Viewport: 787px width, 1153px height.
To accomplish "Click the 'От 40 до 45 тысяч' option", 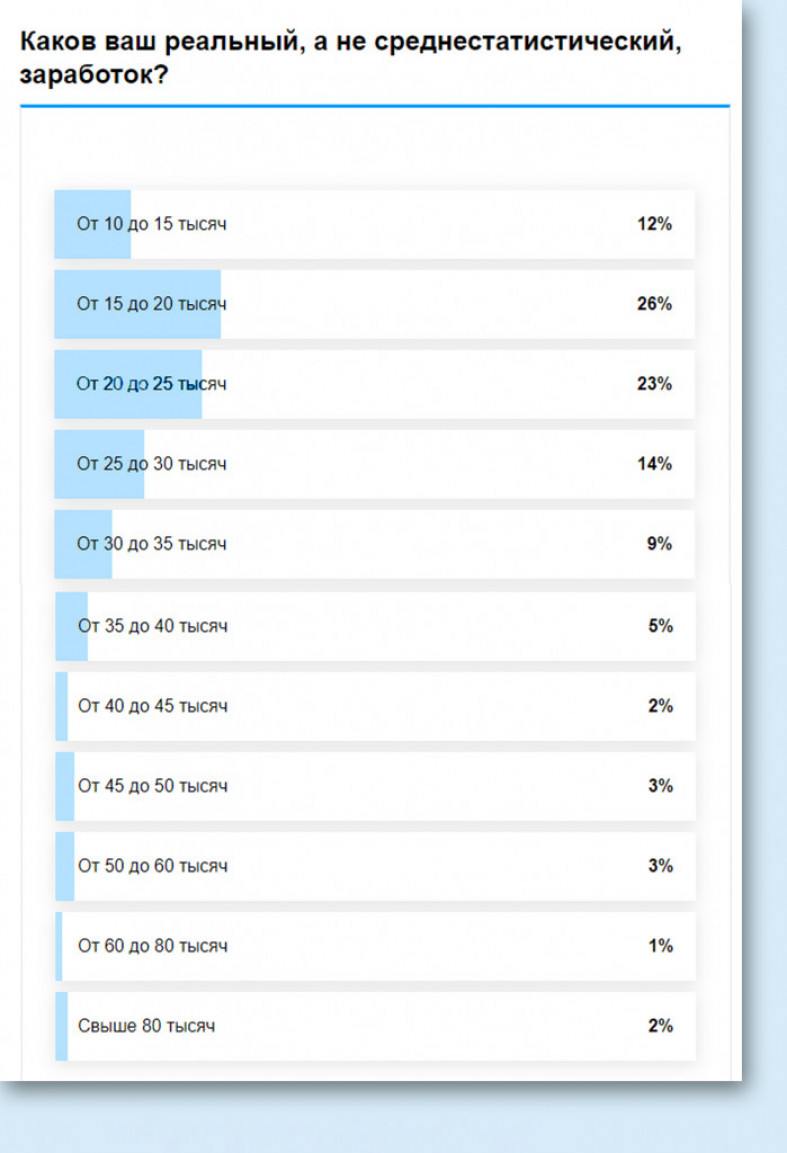I will 375,706.
